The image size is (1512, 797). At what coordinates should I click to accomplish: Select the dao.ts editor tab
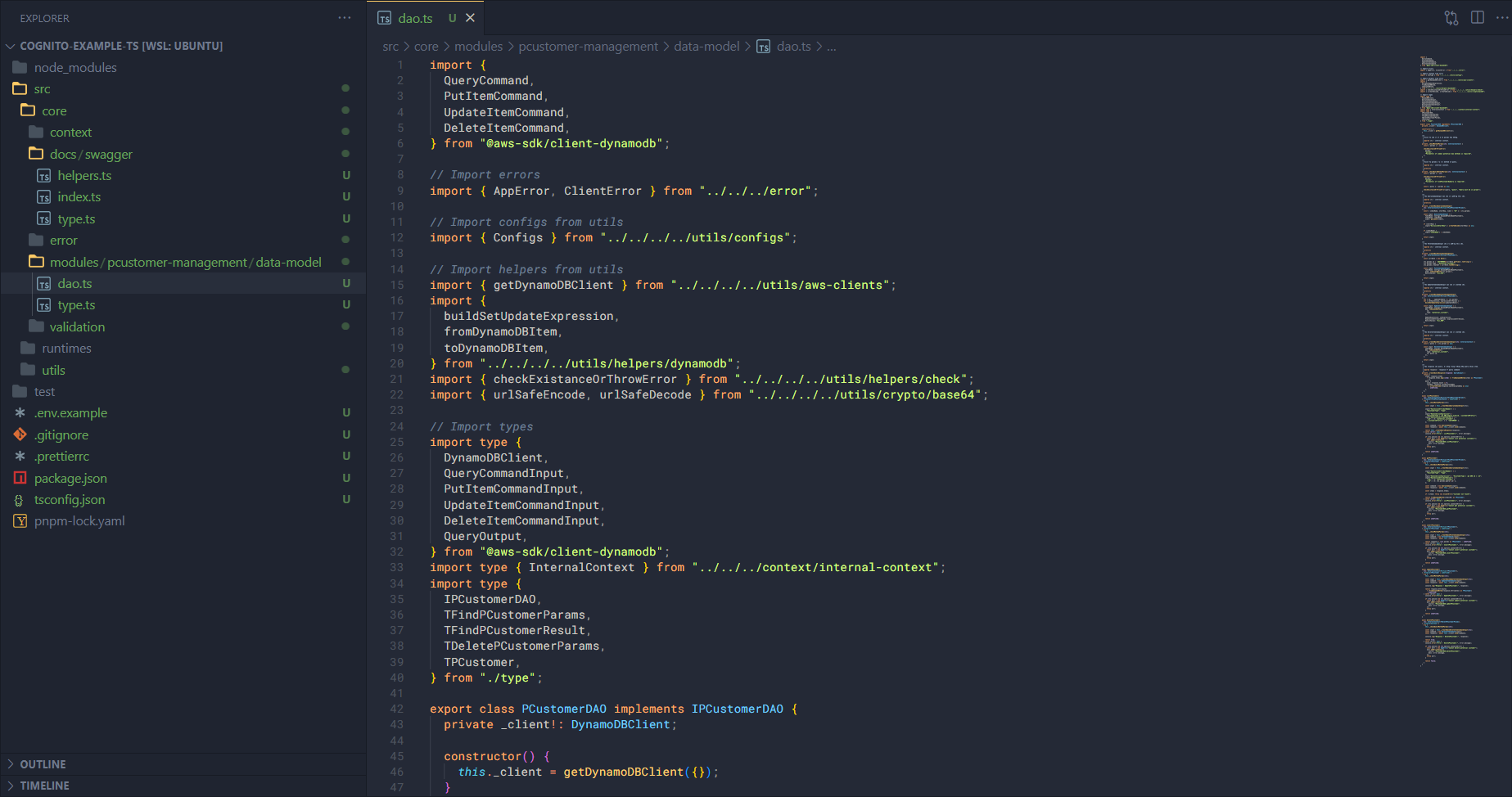(415, 18)
